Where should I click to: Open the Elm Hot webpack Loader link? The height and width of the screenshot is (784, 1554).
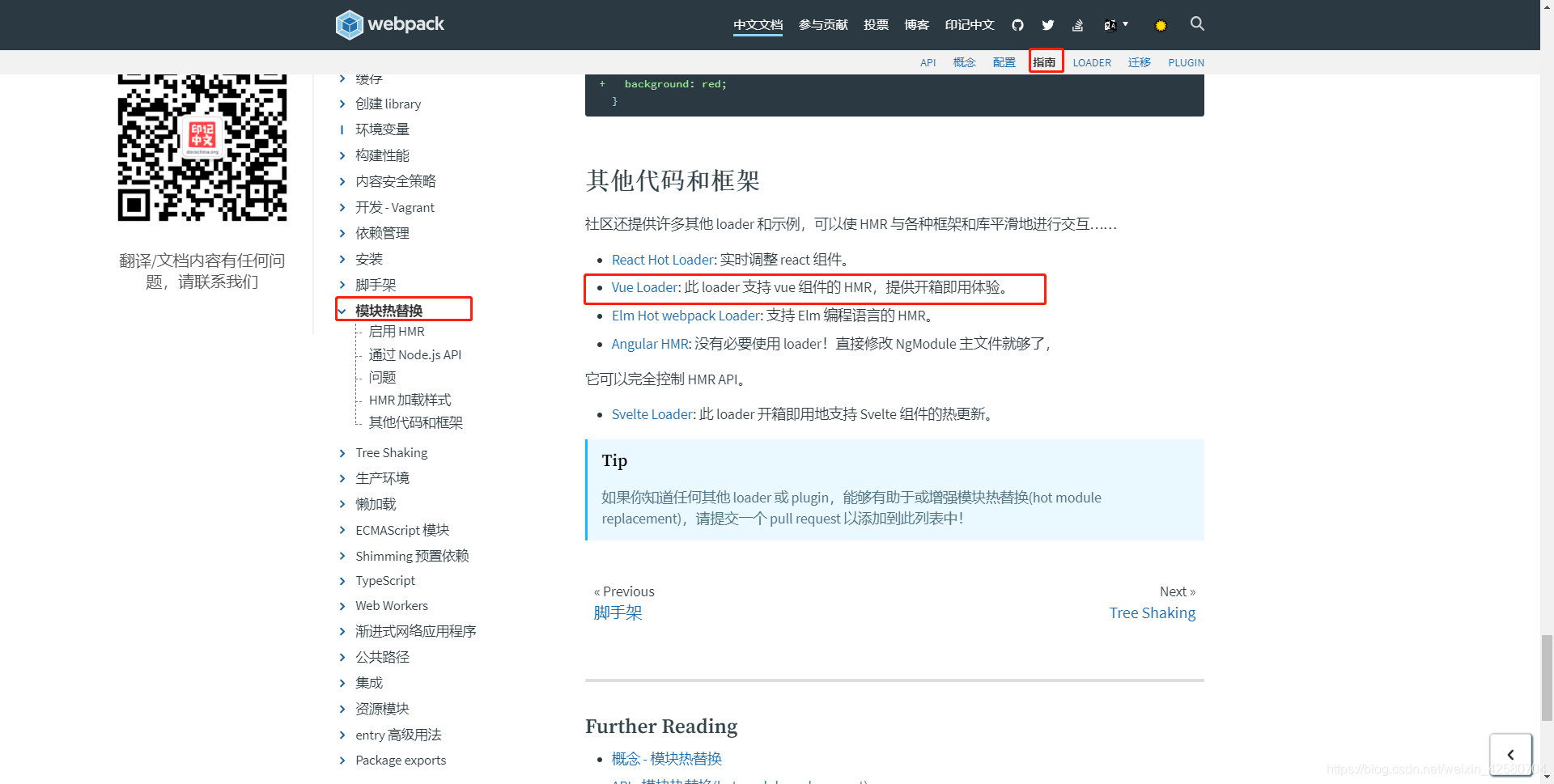pyautogui.click(x=686, y=316)
